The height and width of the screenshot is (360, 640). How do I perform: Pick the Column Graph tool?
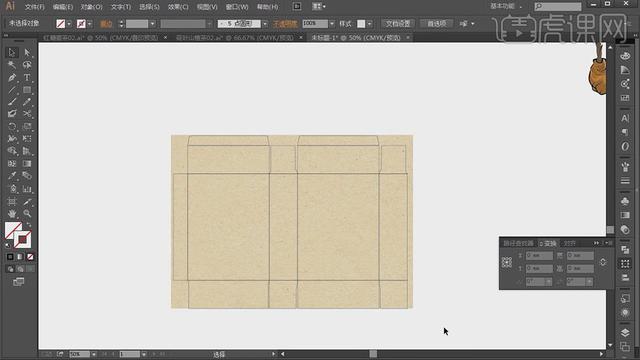27,189
